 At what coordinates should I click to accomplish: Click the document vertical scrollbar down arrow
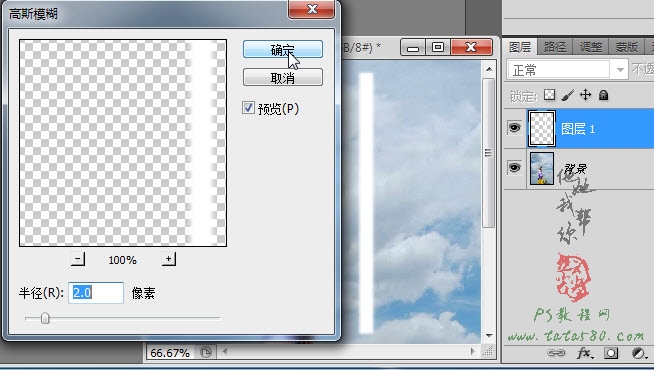tap(489, 336)
